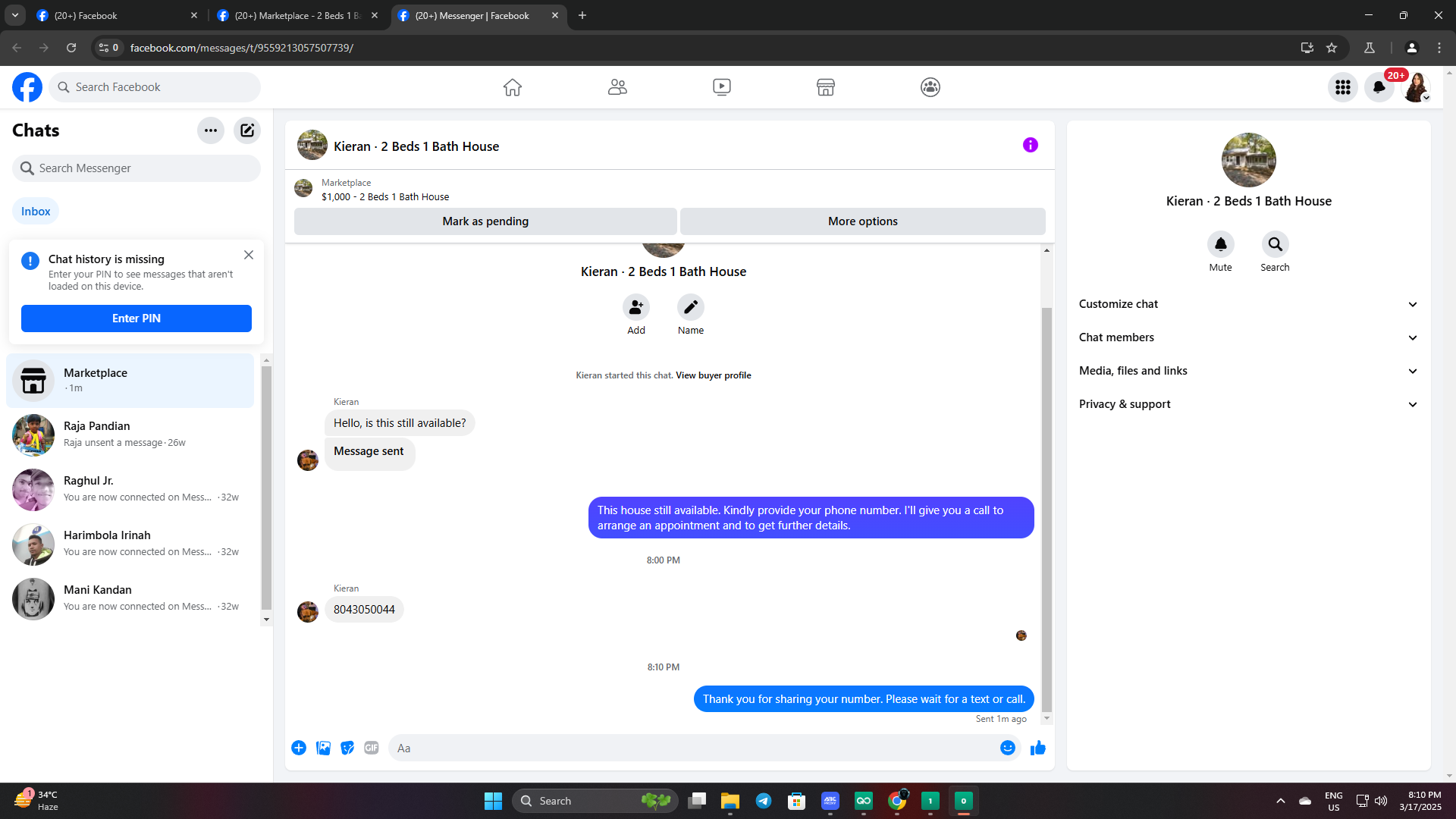Attach a file using the photo icon
Viewport: 1456px width, 819px height.
click(x=323, y=748)
